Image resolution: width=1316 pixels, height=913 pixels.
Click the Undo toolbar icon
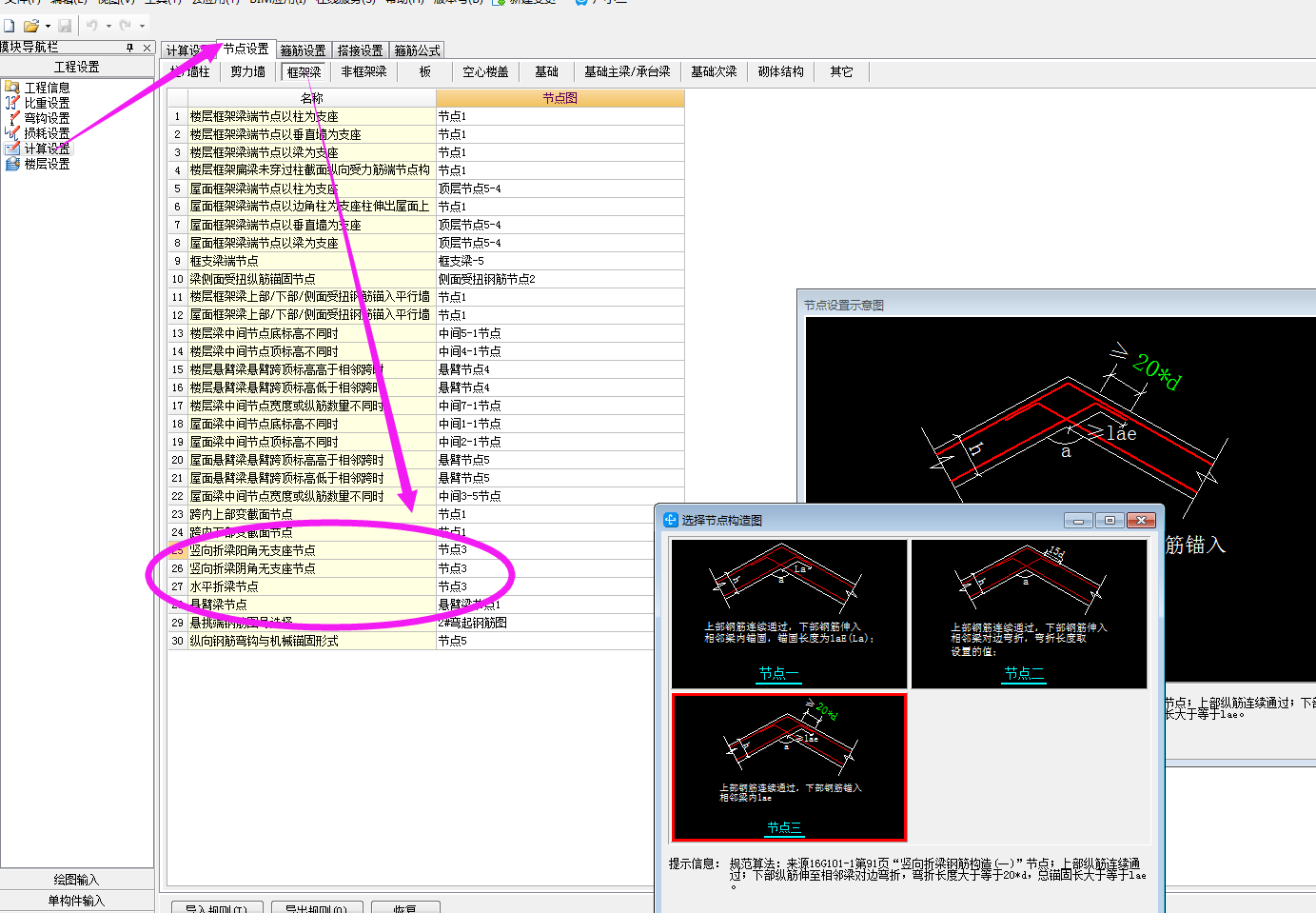92,26
